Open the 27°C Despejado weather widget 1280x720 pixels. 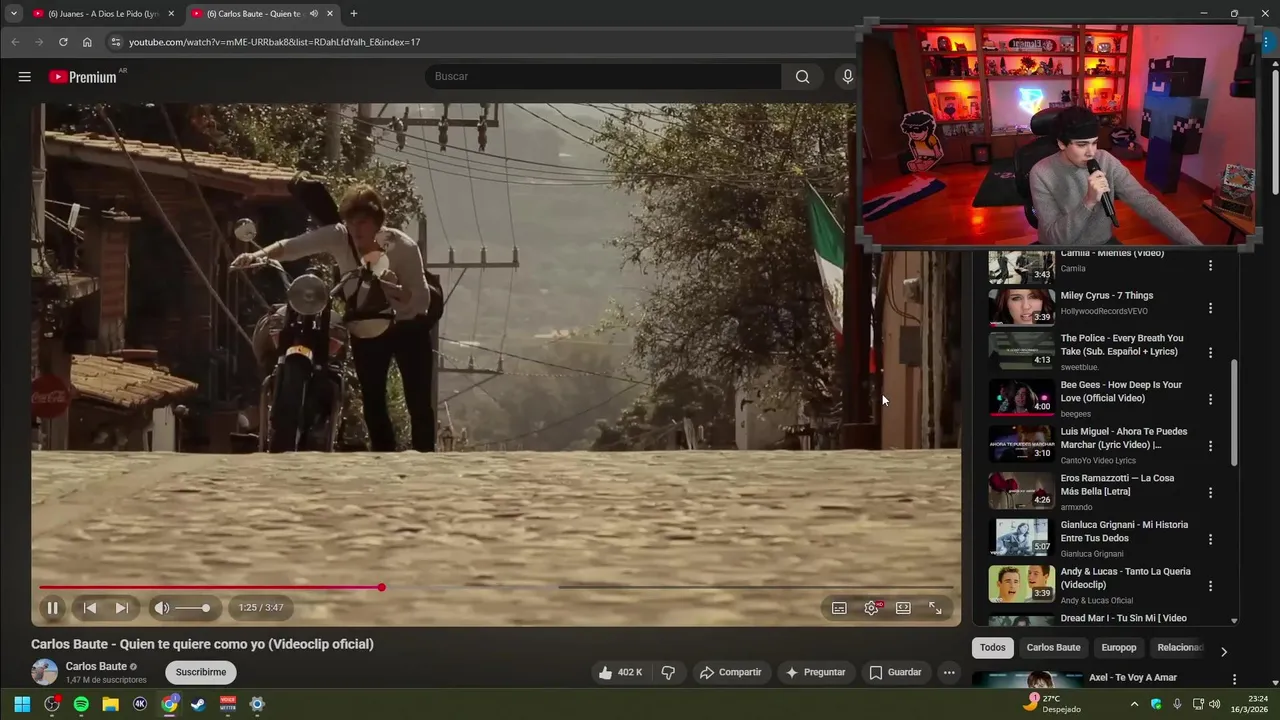[x=1052, y=704]
